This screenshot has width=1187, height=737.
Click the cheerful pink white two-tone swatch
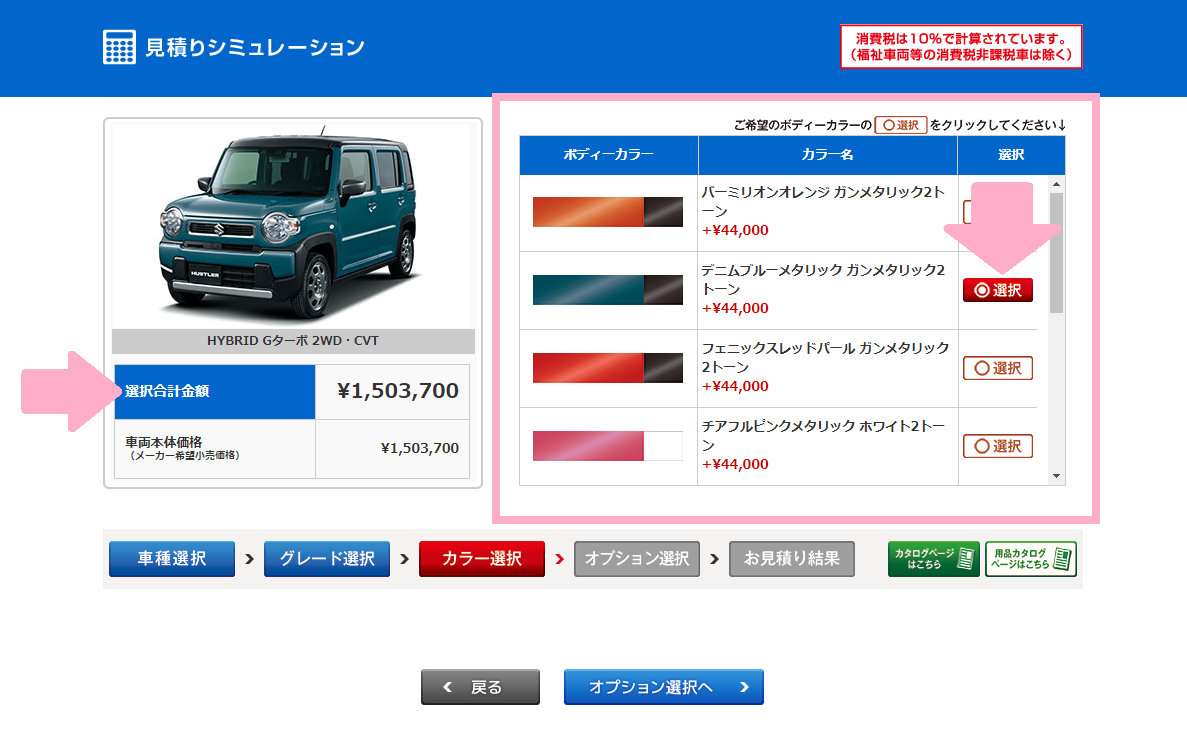608,446
